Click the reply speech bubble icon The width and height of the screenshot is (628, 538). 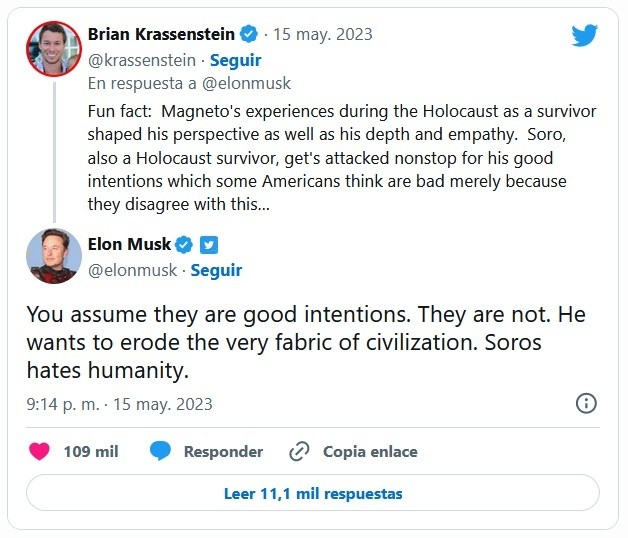click(160, 451)
